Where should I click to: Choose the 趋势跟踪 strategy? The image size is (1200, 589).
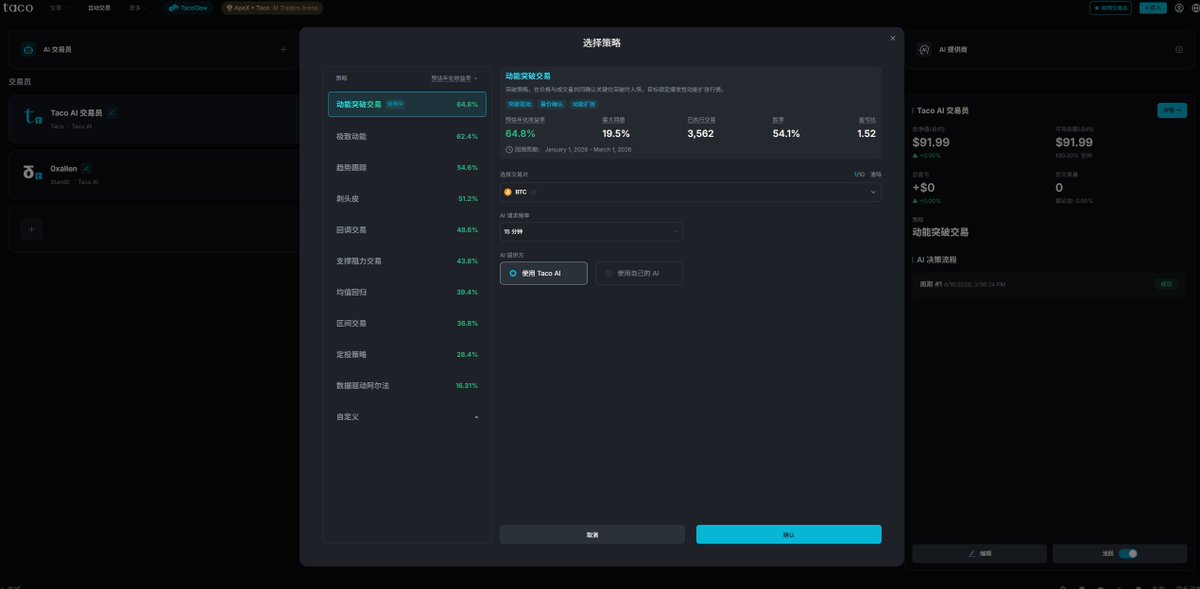(x=407, y=167)
